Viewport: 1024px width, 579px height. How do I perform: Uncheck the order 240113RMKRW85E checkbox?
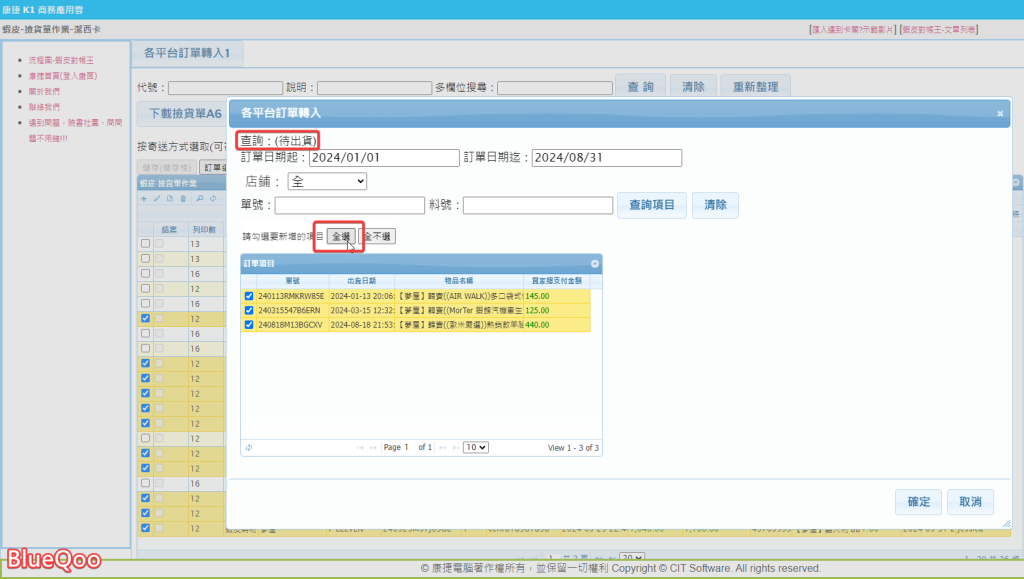(249, 296)
